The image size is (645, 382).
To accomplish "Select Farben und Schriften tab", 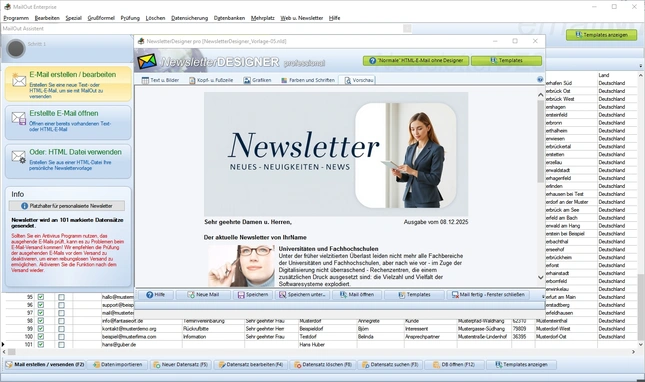I will 308,80.
